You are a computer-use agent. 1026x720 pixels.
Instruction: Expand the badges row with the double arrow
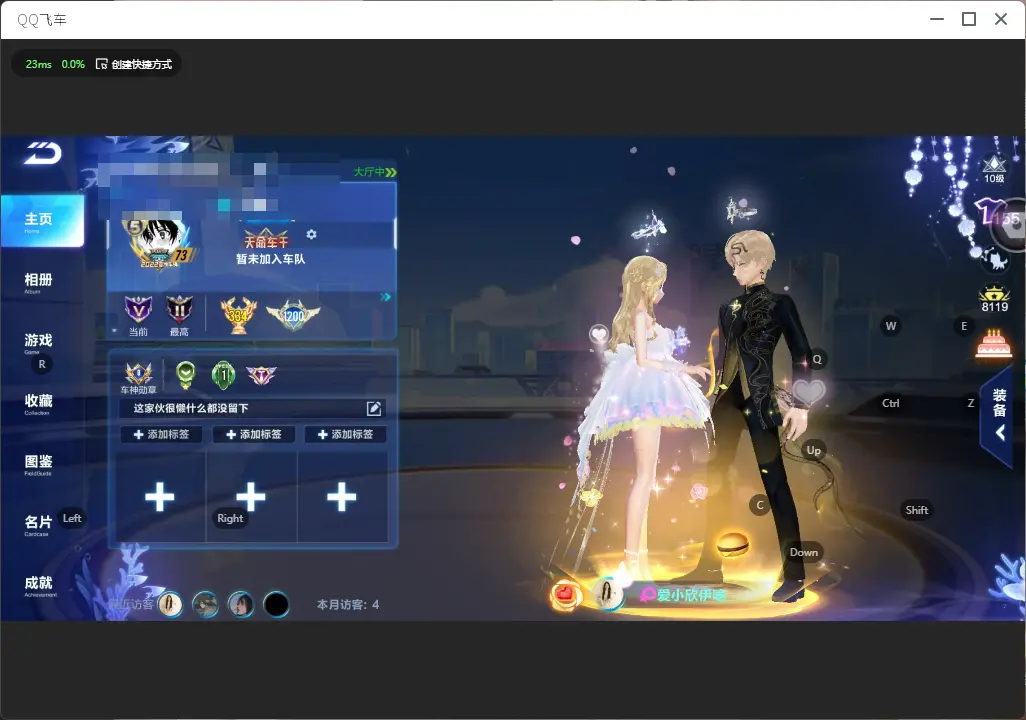tap(386, 297)
